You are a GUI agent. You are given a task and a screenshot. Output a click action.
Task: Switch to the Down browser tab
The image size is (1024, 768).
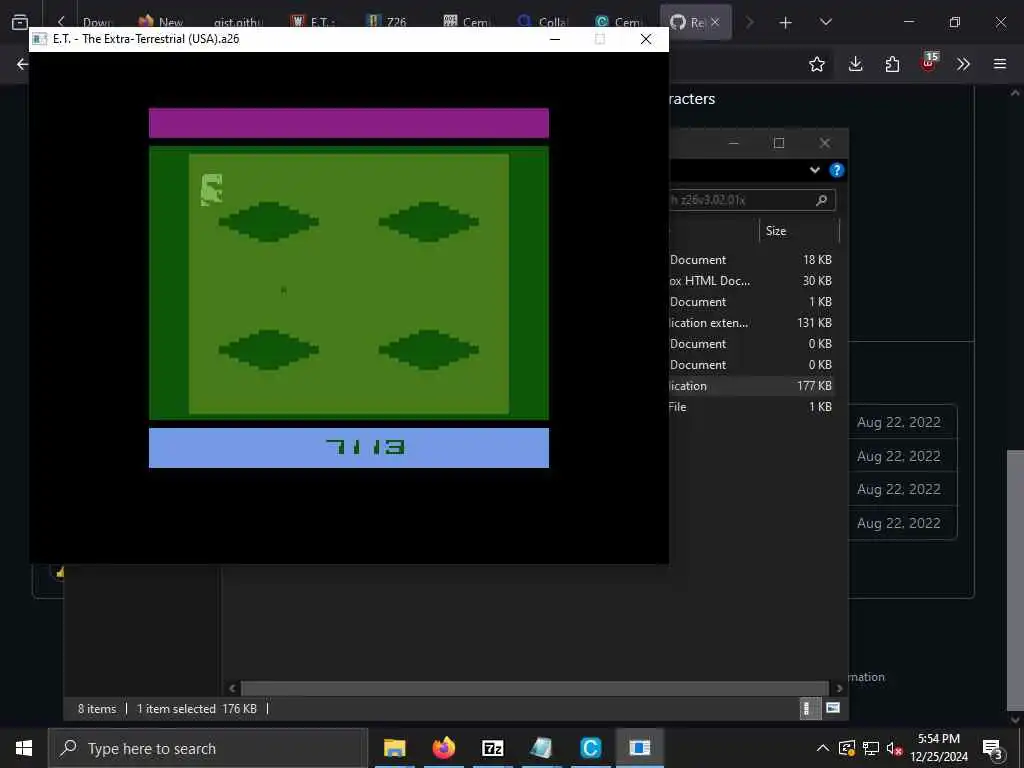(97, 22)
